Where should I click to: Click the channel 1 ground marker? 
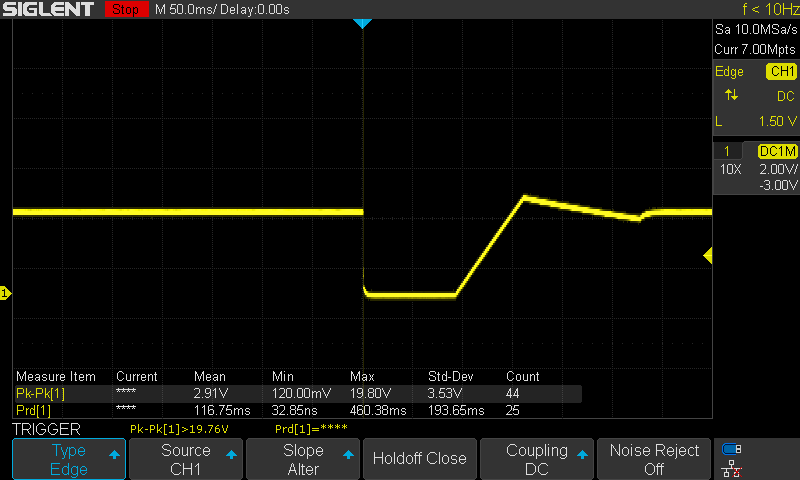point(4,293)
